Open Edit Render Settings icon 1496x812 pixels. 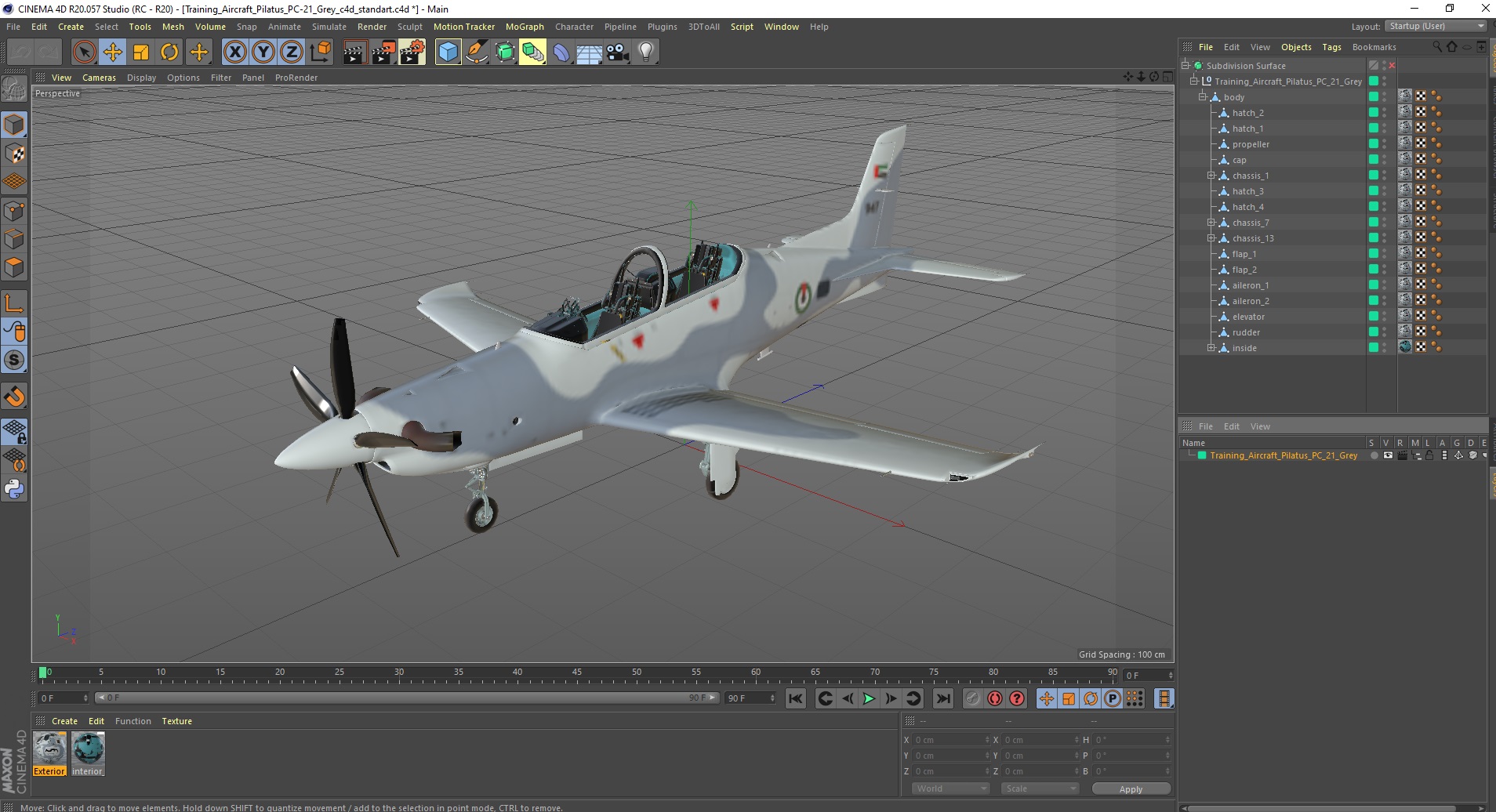point(412,53)
